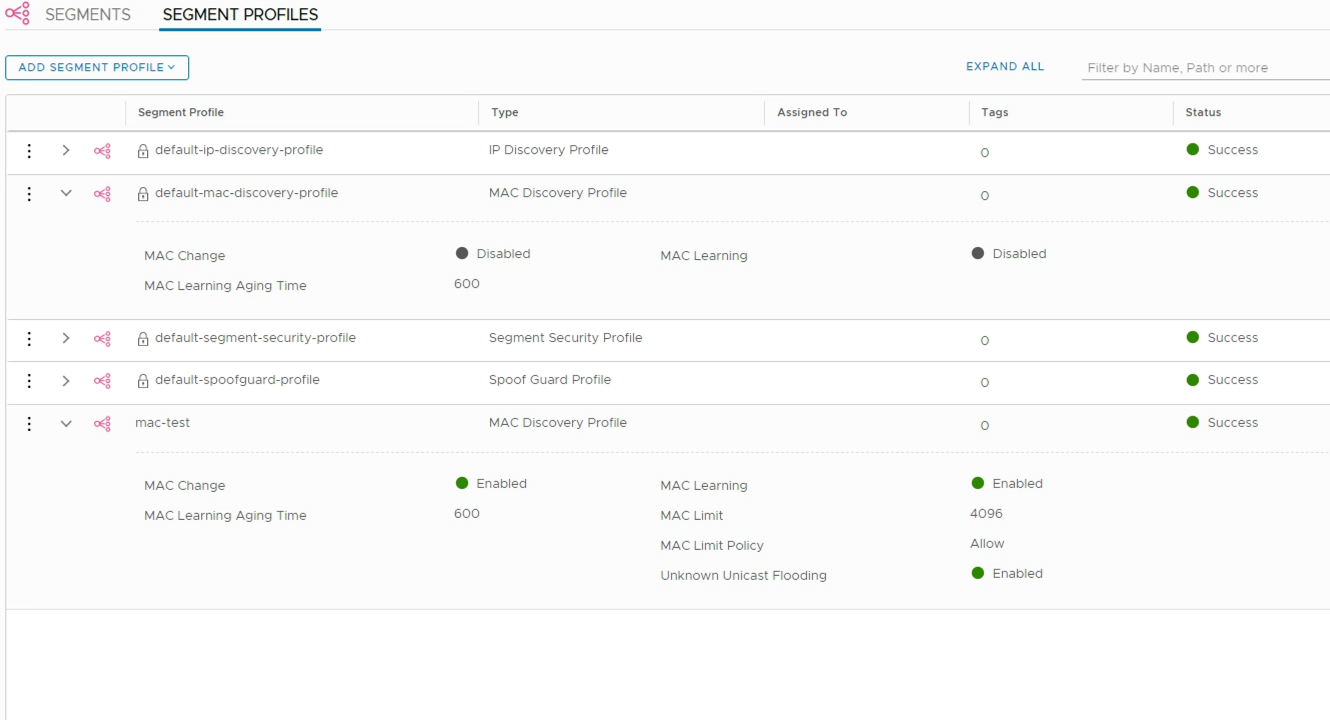Screen dimensions: 1330x720
Task: Collapse the default-mac-discovery-profile row
Action: 66,193
